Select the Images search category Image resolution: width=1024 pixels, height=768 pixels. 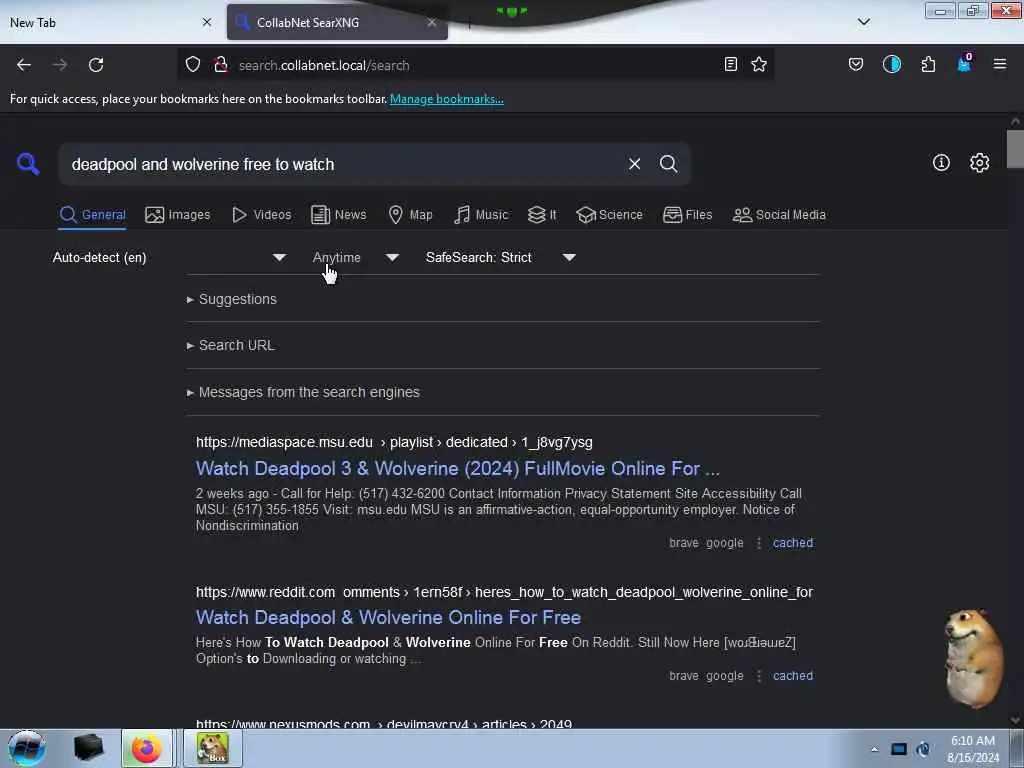point(178,214)
